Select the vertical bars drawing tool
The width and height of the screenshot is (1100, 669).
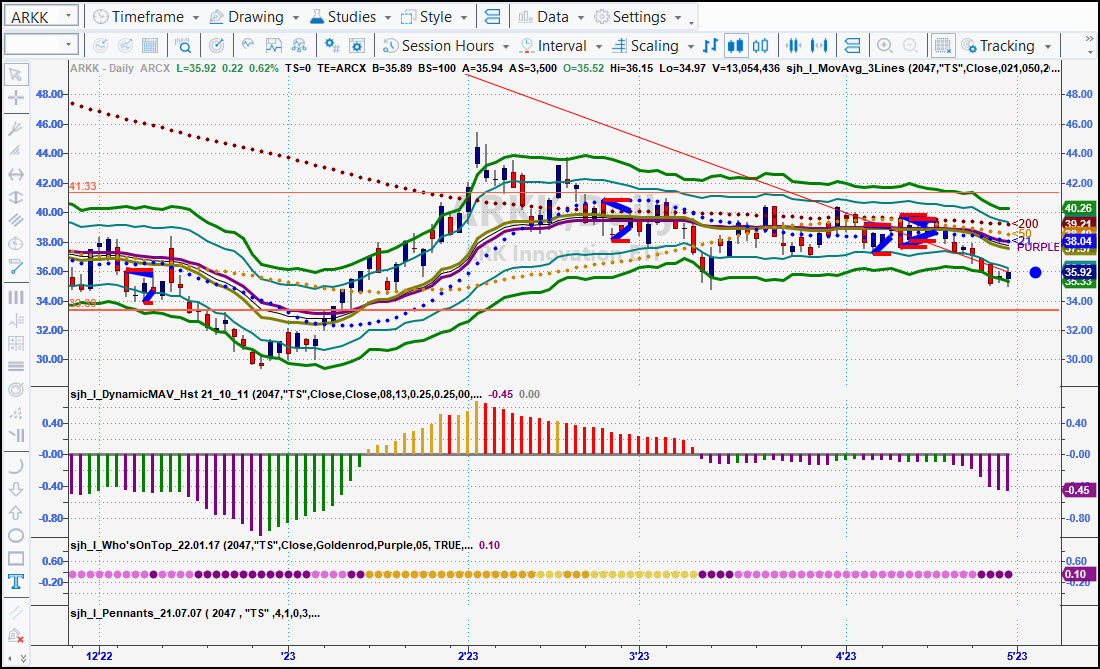pos(15,297)
